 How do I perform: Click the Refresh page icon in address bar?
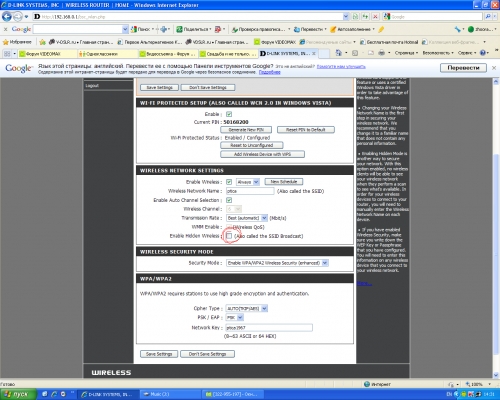[x=365, y=16]
